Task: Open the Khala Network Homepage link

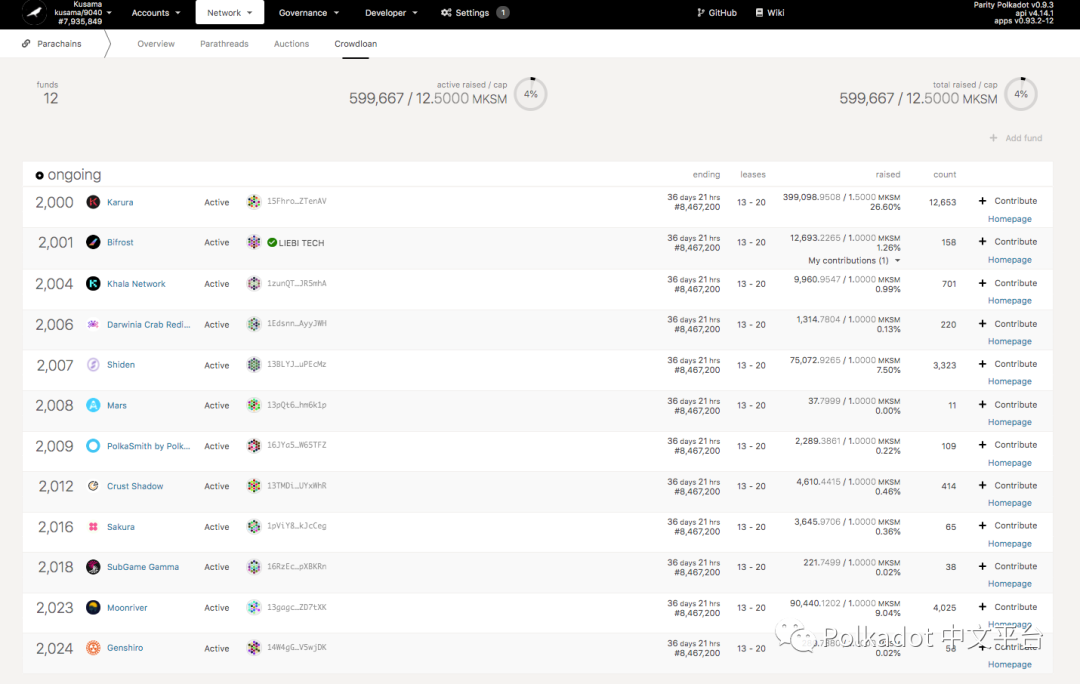Action: 1010,301
